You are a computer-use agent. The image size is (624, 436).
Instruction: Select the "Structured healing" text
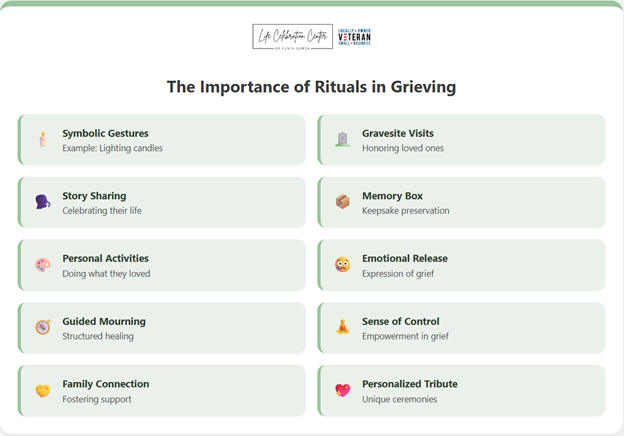pos(98,336)
